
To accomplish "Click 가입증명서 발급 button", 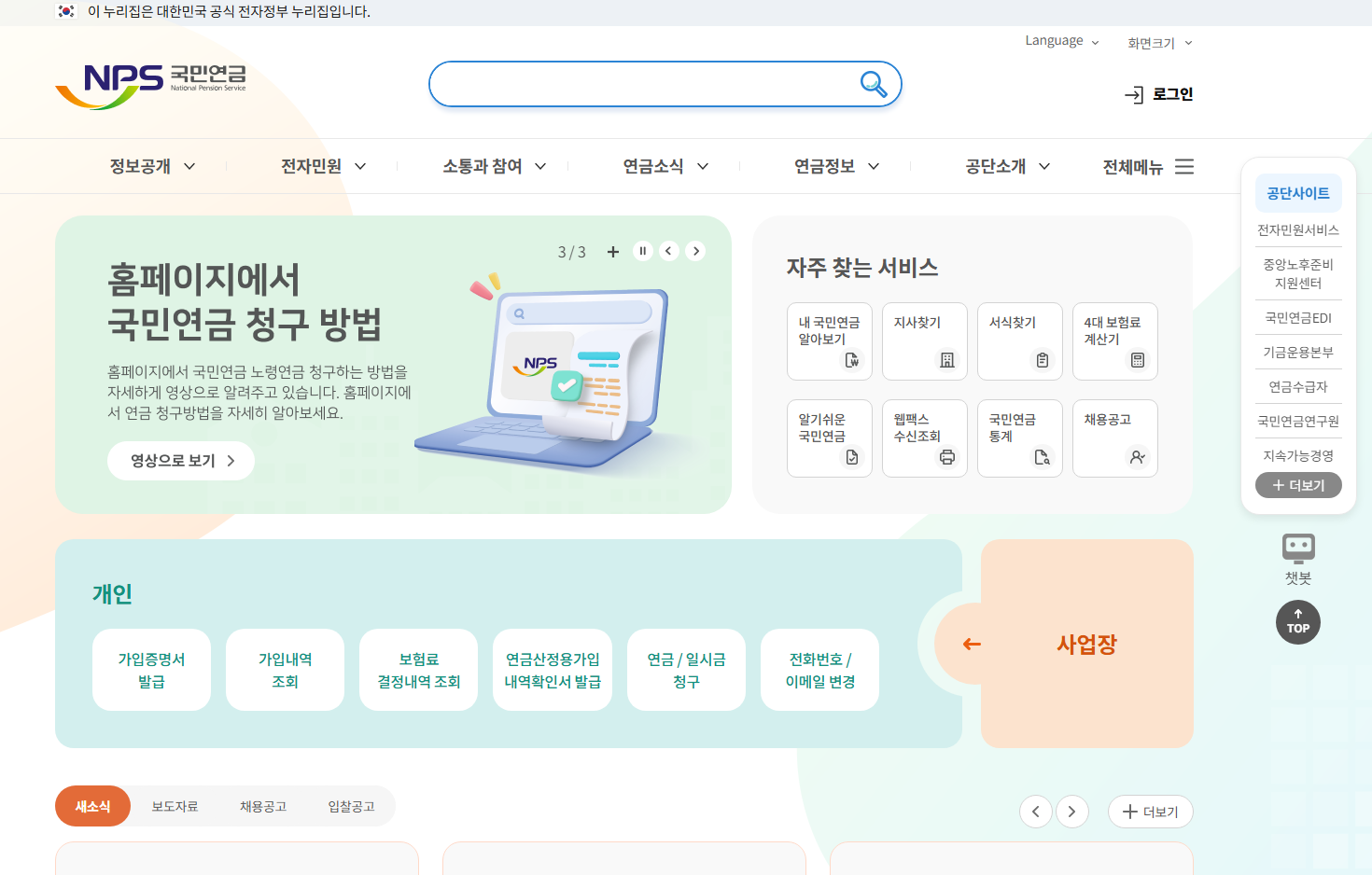I will tap(151, 670).
